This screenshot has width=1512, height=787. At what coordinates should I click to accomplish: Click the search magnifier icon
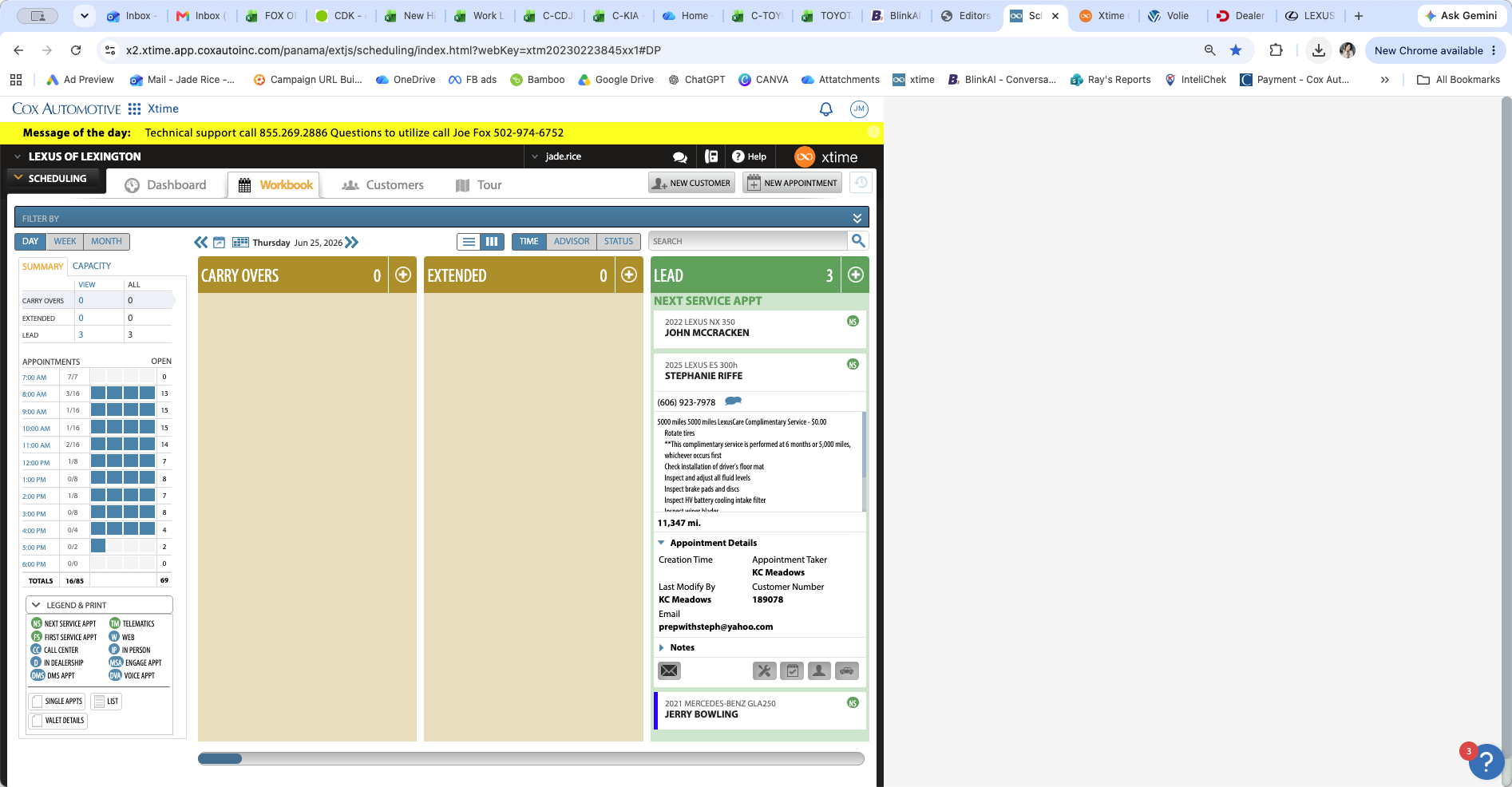(858, 240)
